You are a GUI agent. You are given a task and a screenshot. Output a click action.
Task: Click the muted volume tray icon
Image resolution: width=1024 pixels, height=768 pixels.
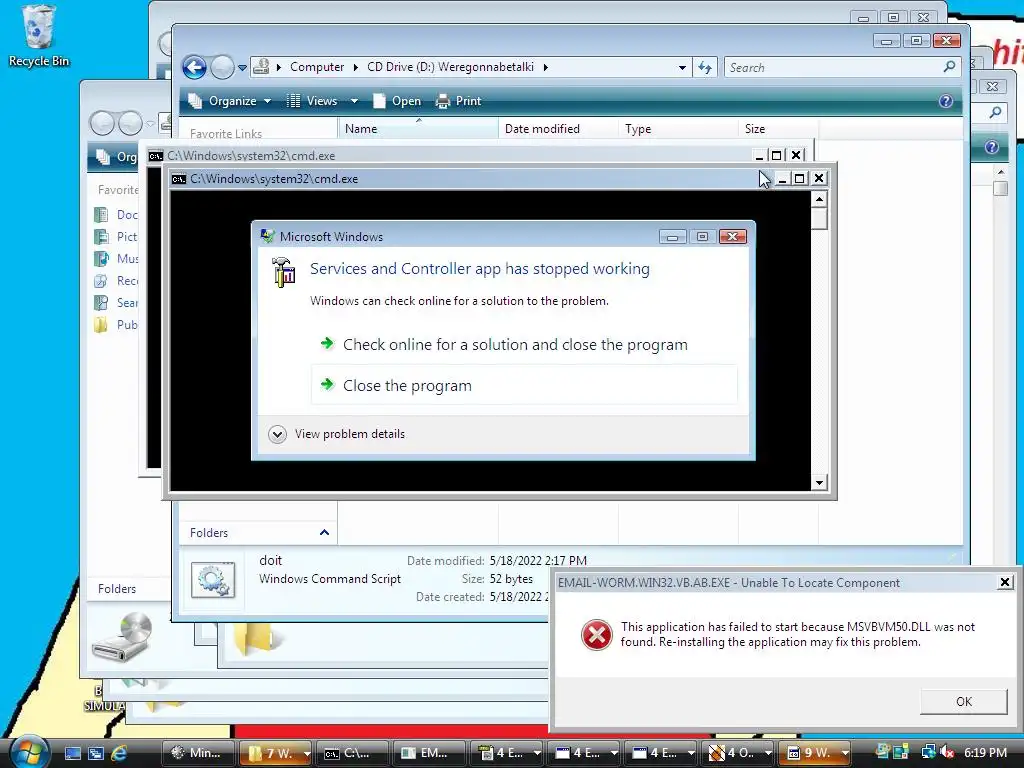point(948,753)
